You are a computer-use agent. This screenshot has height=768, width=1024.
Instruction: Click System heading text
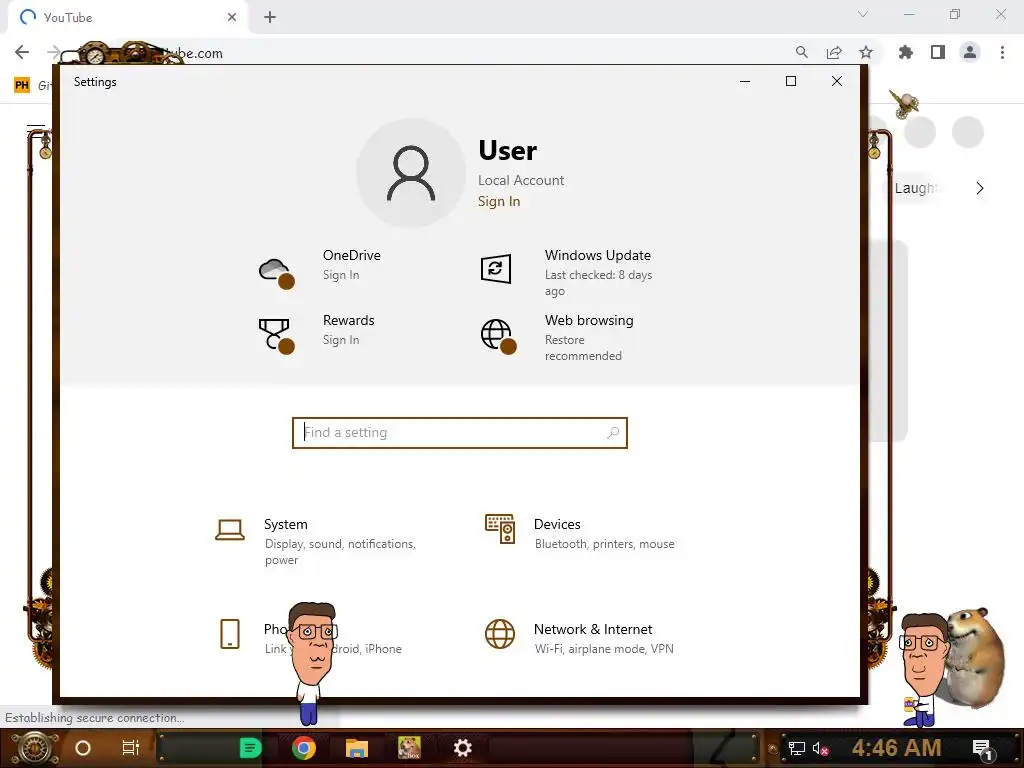coord(285,524)
